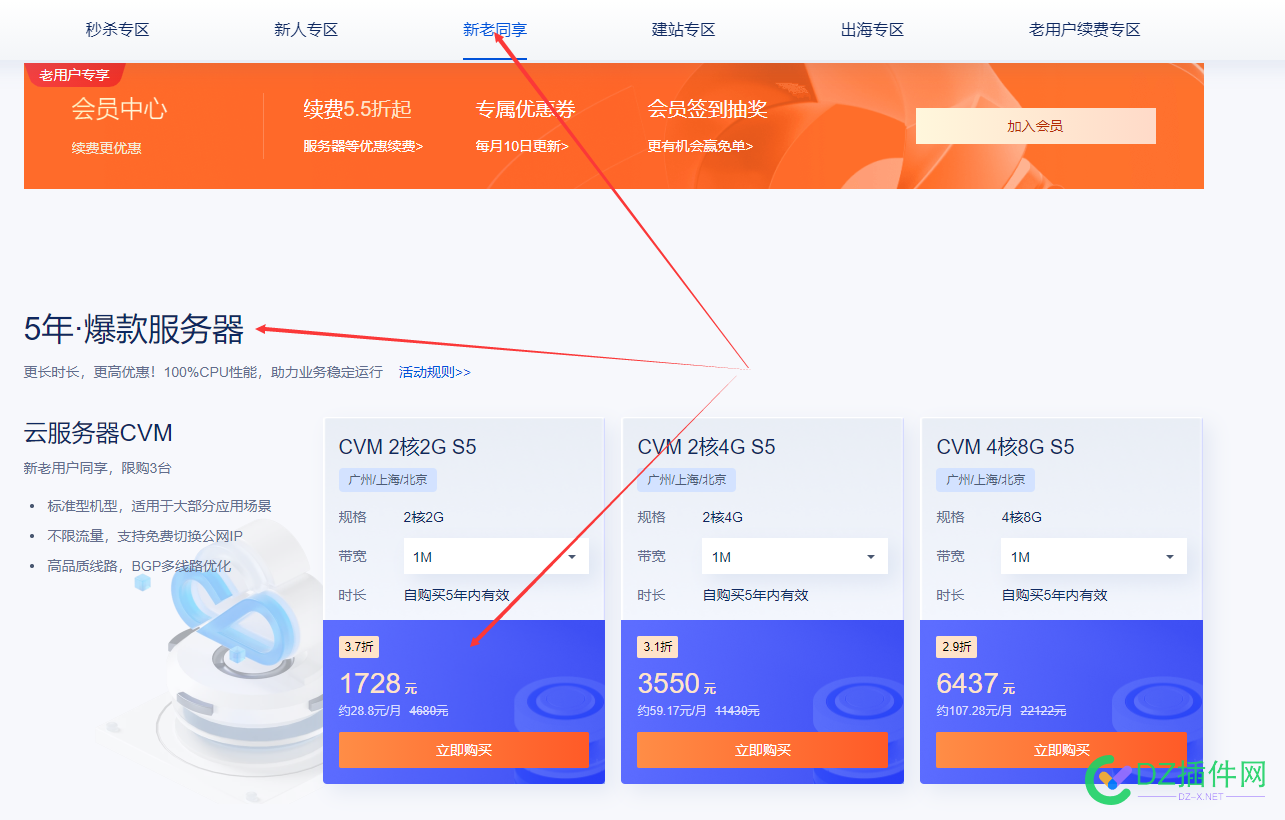Click the 6437 元 price
The height and width of the screenshot is (820, 1285).
976,684
